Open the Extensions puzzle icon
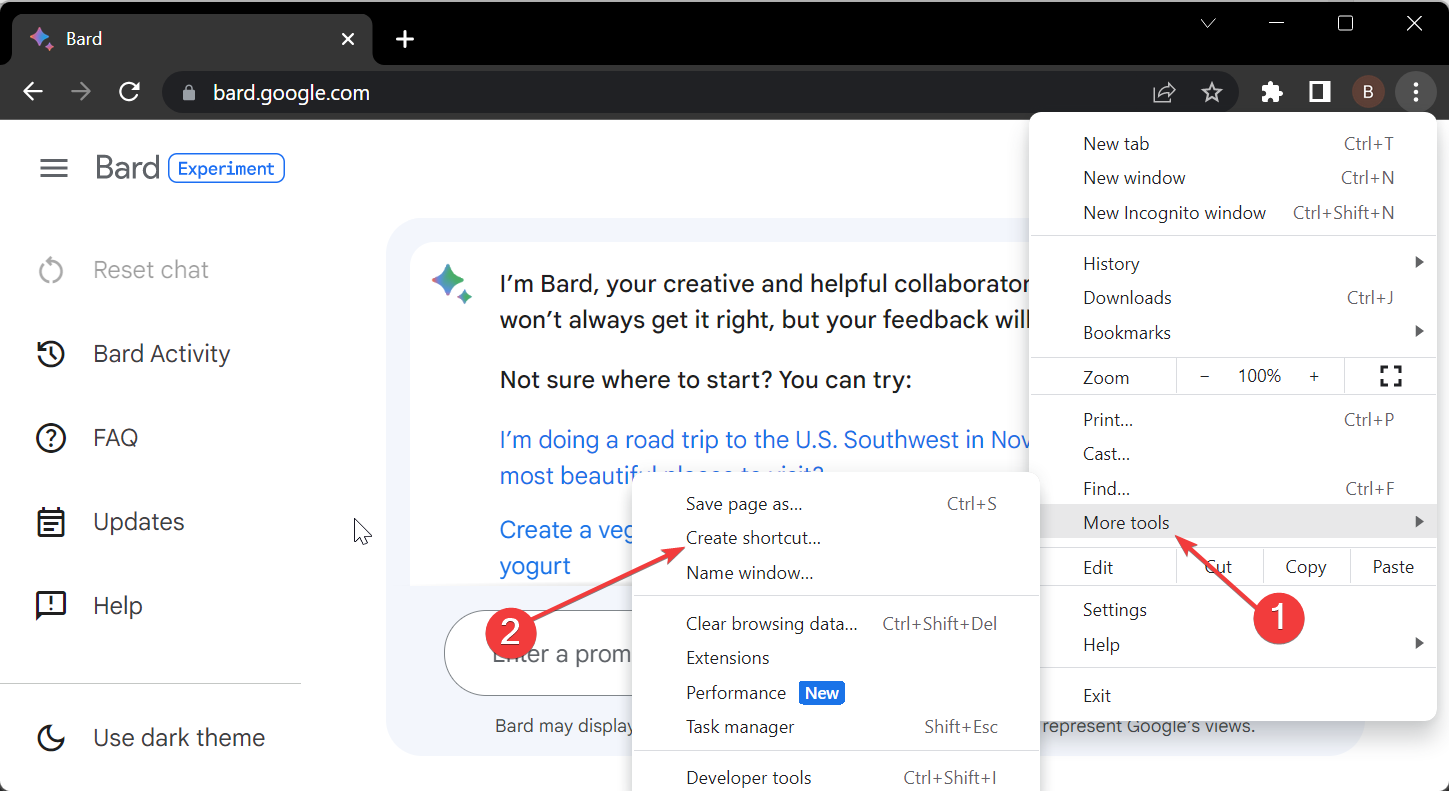Viewport: 1449px width, 791px height. (1272, 92)
